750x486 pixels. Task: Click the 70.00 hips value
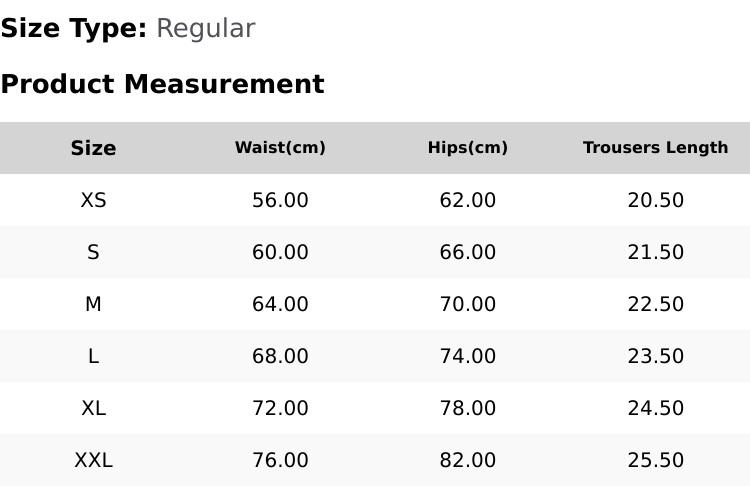[x=468, y=304]
